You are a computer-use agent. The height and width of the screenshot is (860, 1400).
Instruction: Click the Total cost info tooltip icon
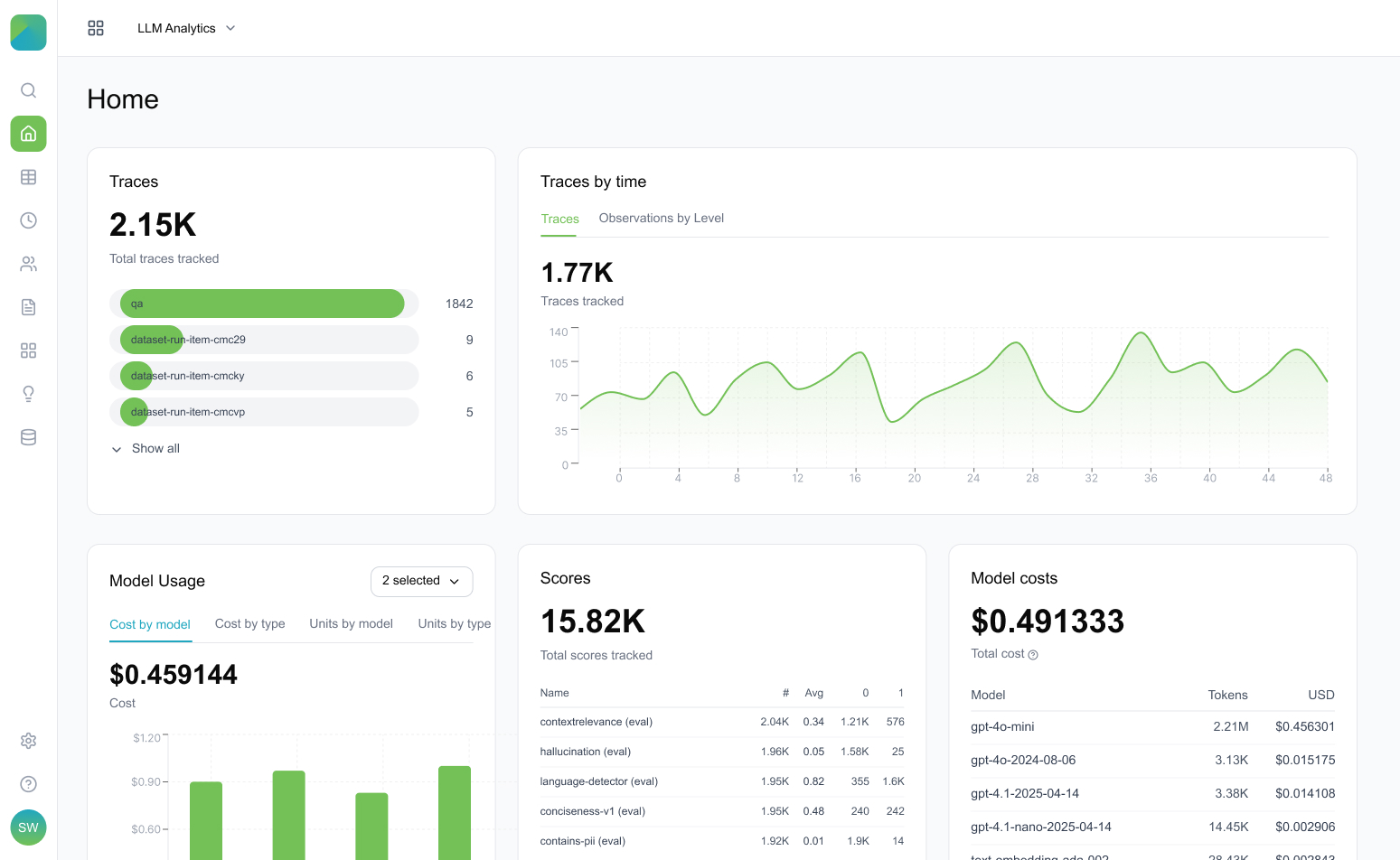1032,654
